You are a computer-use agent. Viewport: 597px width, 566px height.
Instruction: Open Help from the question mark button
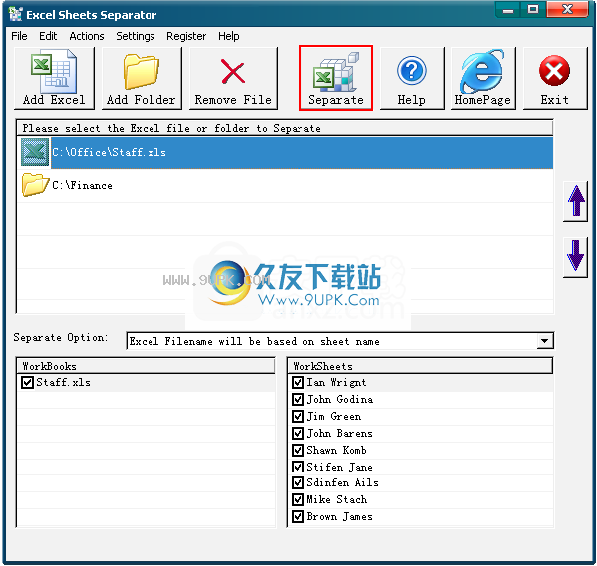click(x=412, y=78)
